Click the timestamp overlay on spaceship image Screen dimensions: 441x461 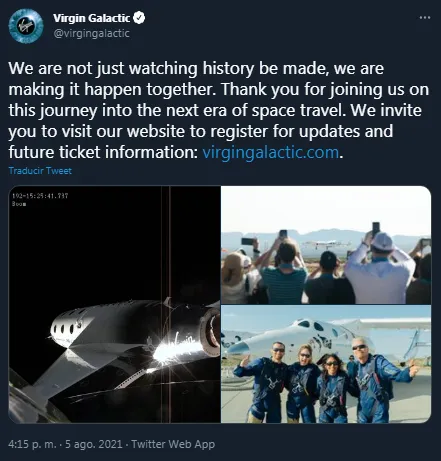point(40,199)
